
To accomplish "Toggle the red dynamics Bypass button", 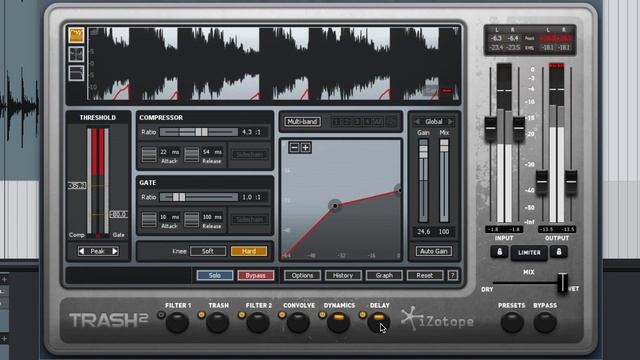I will [x=256, y=276].
